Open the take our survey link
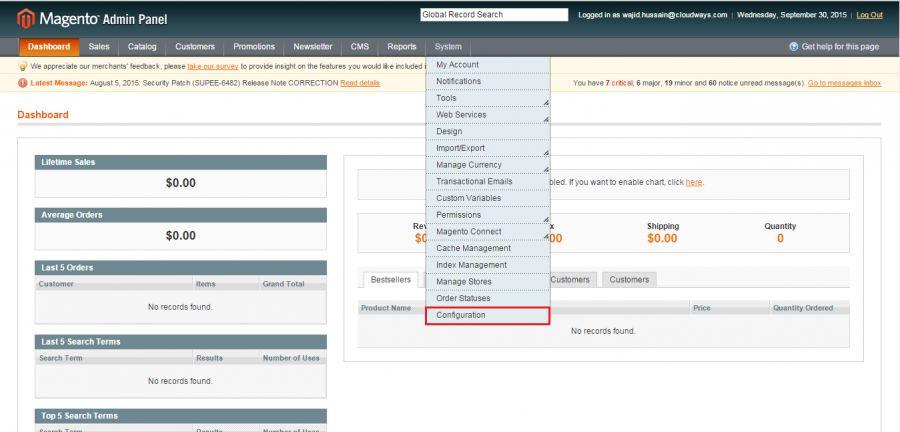The width and height of the screenshot is (900, 432). tap(213, 66)
